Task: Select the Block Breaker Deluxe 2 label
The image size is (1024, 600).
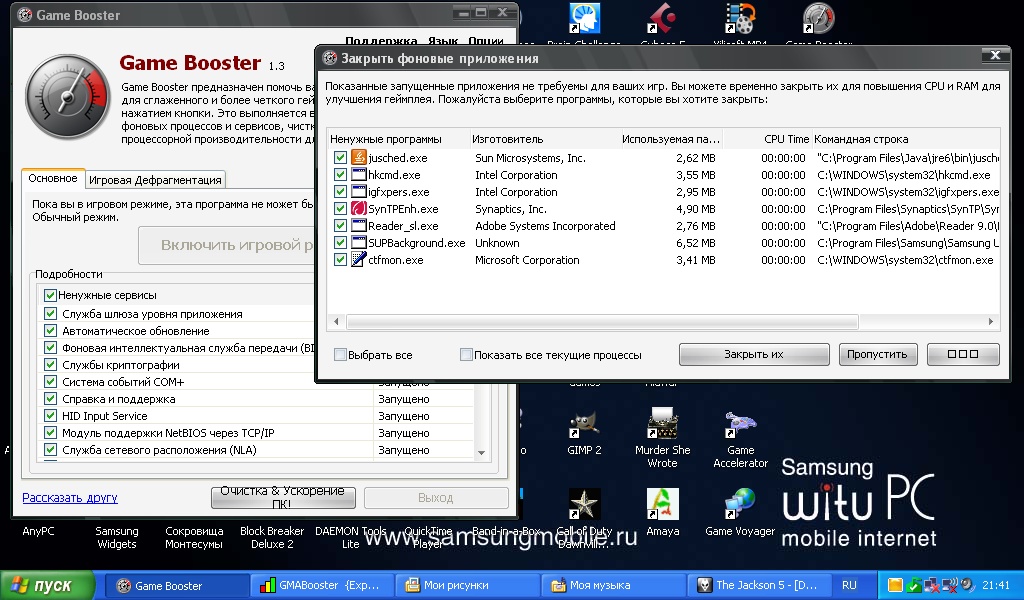Action: tap(272, 537)
